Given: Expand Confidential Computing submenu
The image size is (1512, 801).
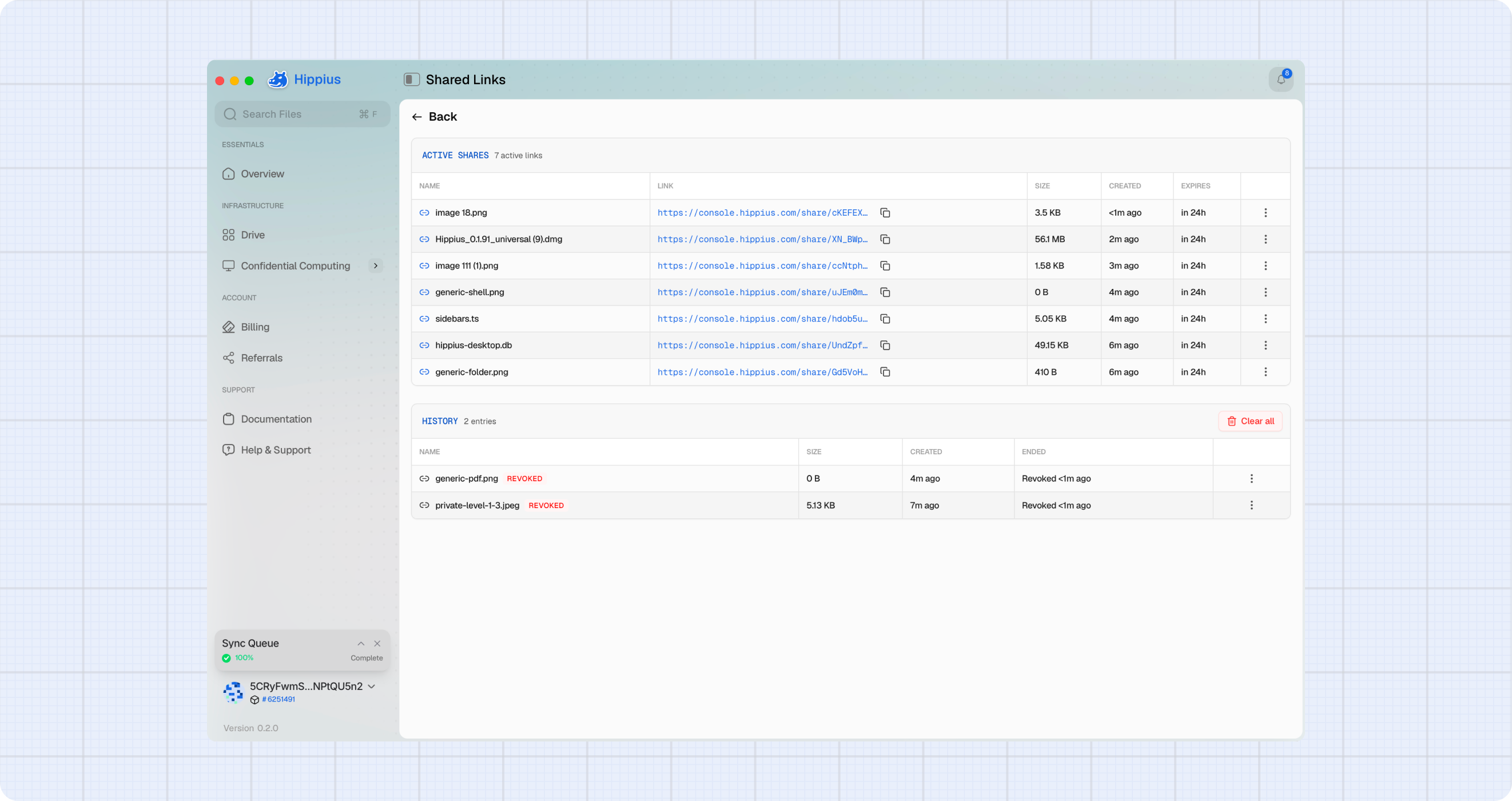Looking at the screenshot, I should (x=376, y=266).
